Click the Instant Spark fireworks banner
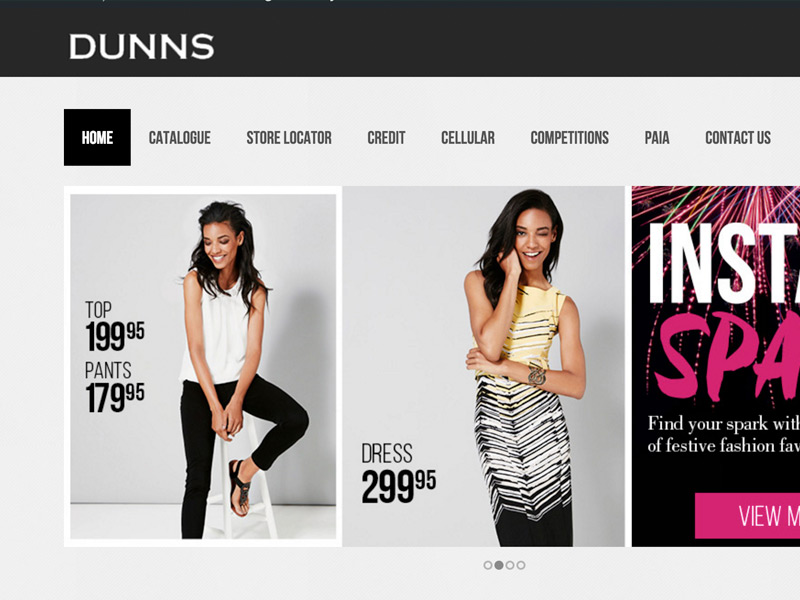 (716, 366)
